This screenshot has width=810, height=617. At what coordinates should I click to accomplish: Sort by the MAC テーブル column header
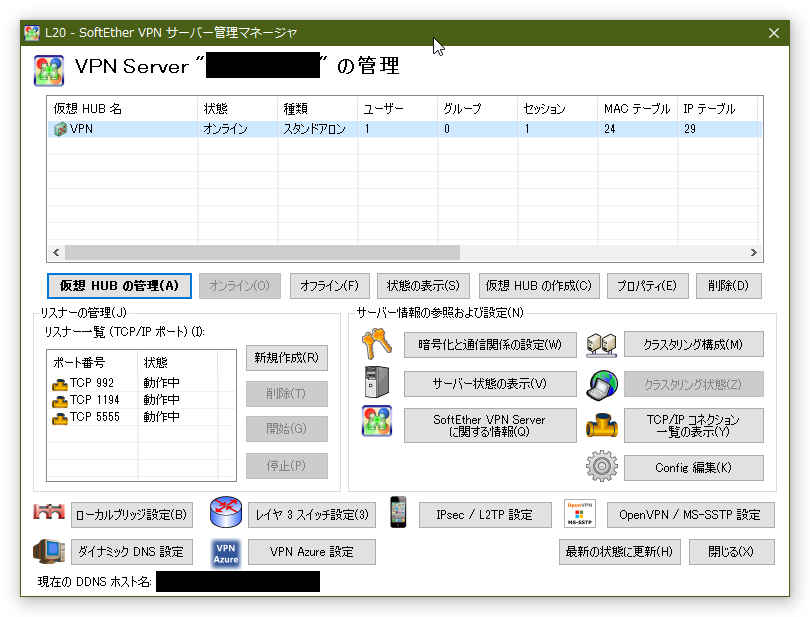click(638, 109)
